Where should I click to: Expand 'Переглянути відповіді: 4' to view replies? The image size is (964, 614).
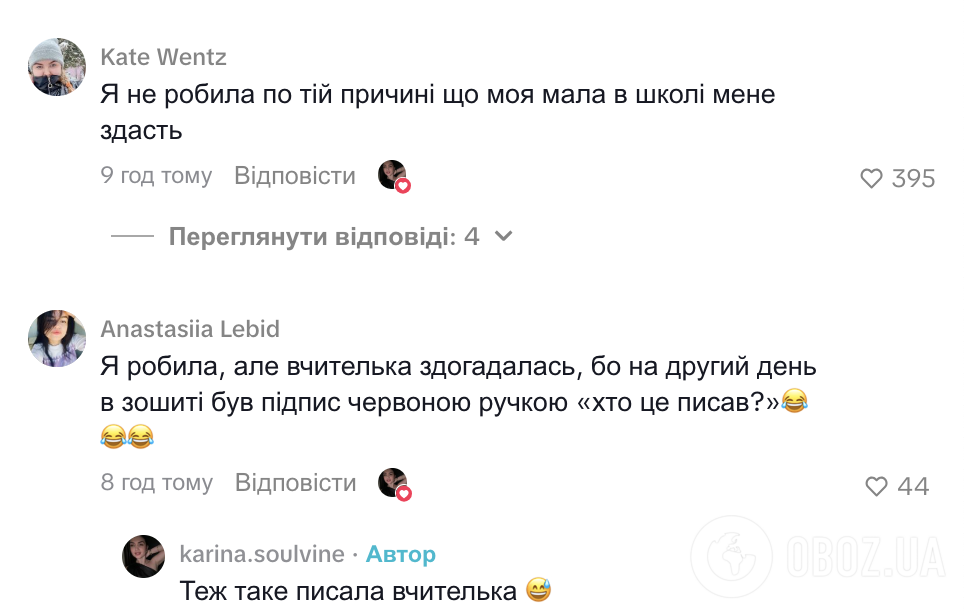click(320, 236)
